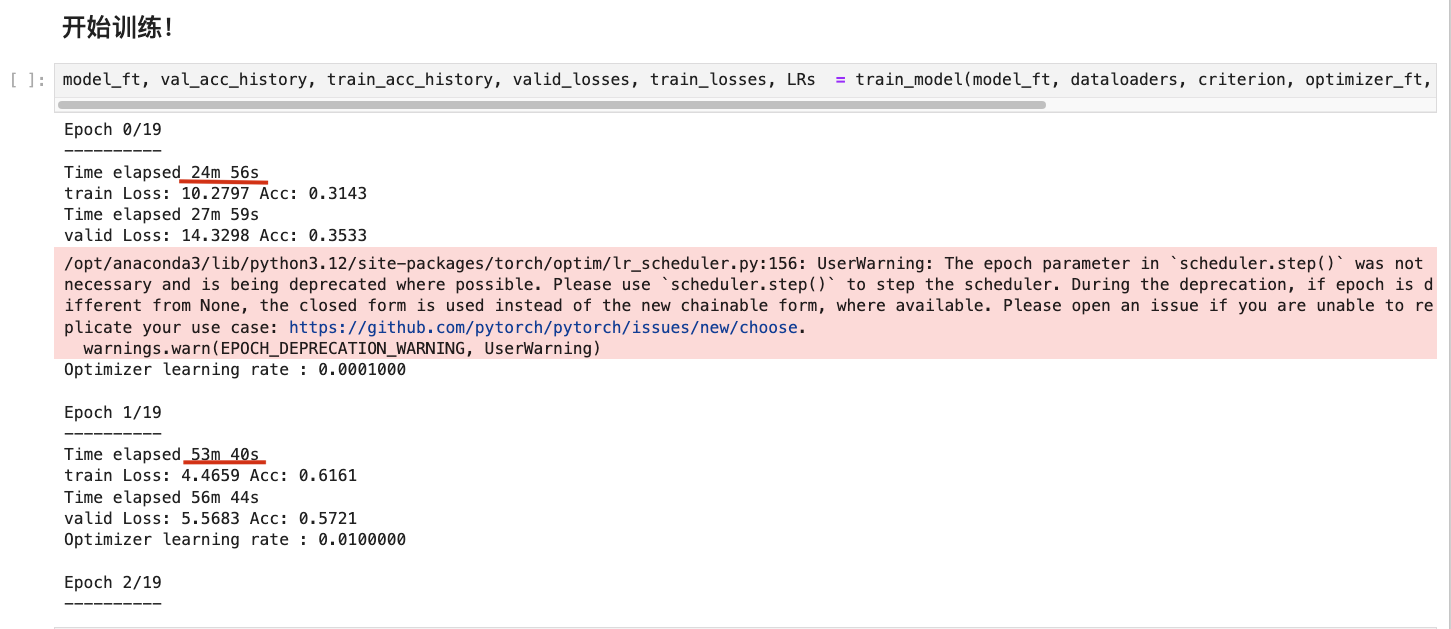Click 'train_model' function name in the code cell

(909, 80)
